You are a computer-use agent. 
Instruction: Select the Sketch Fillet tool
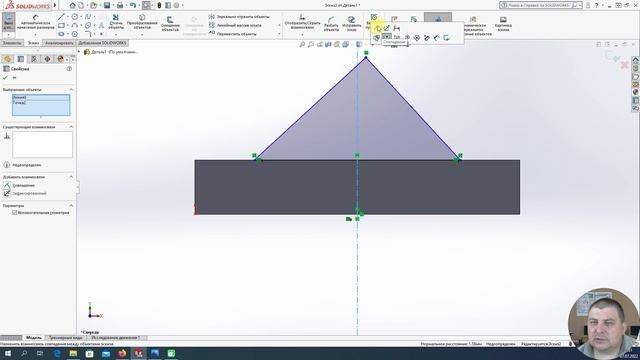[88, 34]
